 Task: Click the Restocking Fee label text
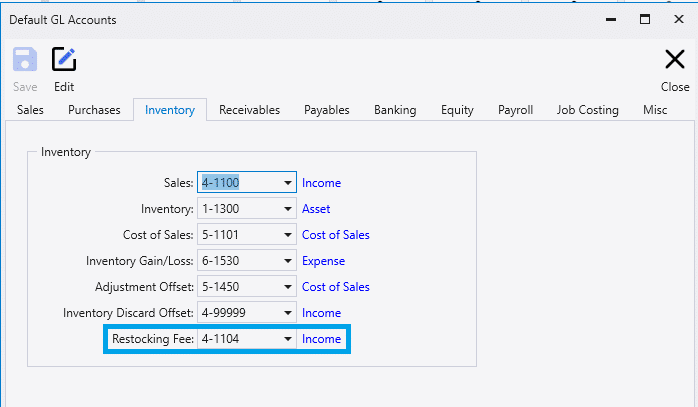point(153,339)
